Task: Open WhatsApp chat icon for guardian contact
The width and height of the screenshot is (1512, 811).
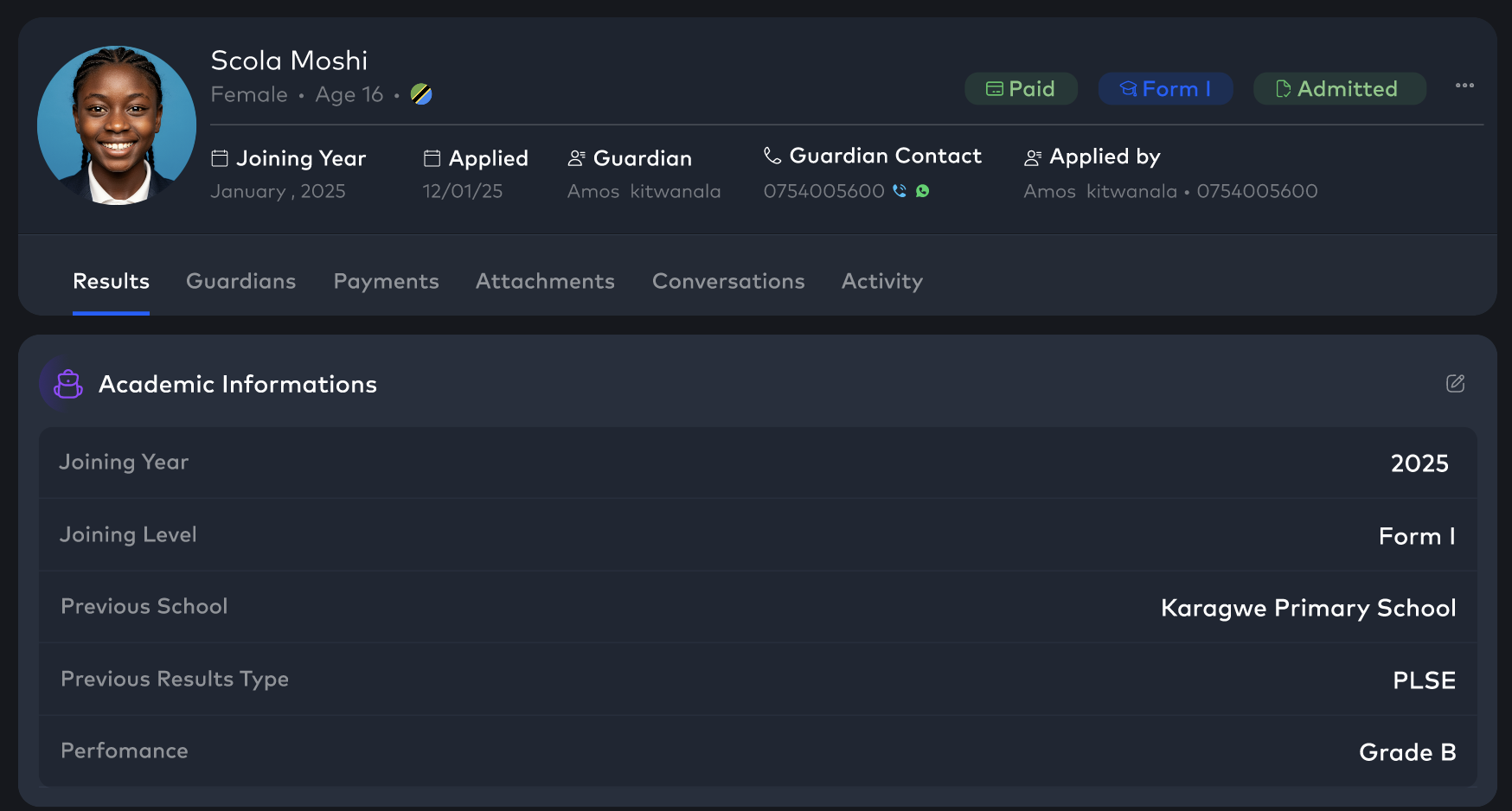Action: click(x=923, y=191)
